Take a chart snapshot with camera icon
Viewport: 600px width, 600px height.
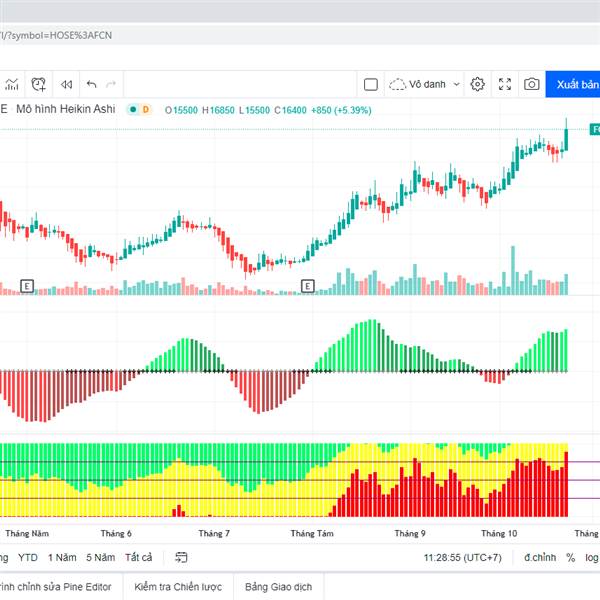(x=532, y=84)
